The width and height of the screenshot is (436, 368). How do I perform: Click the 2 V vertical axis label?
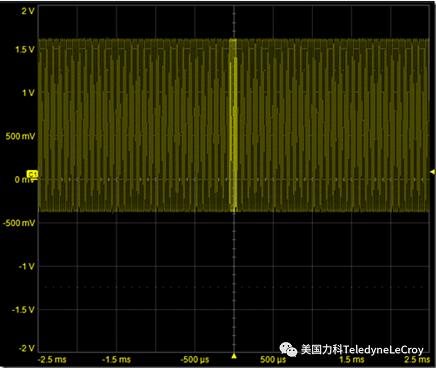click(x=28, y=11)
